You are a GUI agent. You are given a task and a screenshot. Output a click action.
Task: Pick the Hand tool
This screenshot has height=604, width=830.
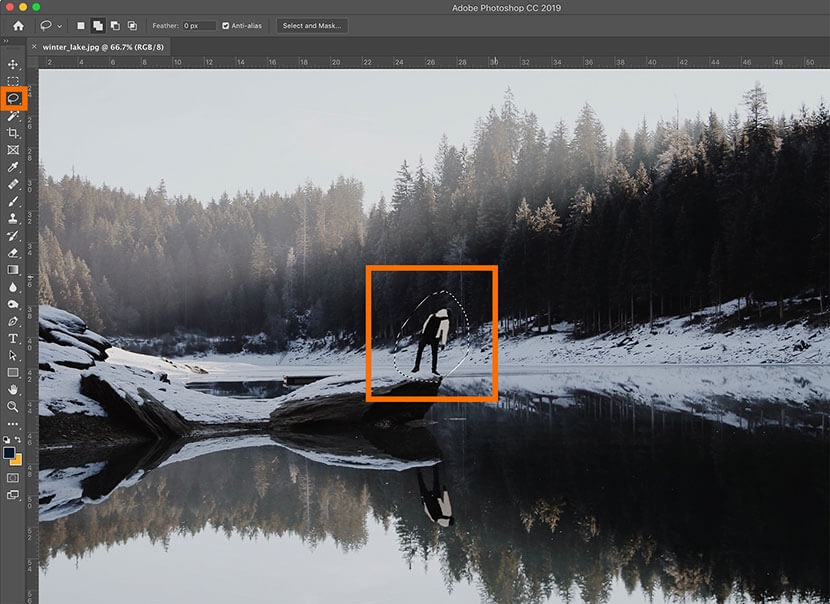pos(13,390)
